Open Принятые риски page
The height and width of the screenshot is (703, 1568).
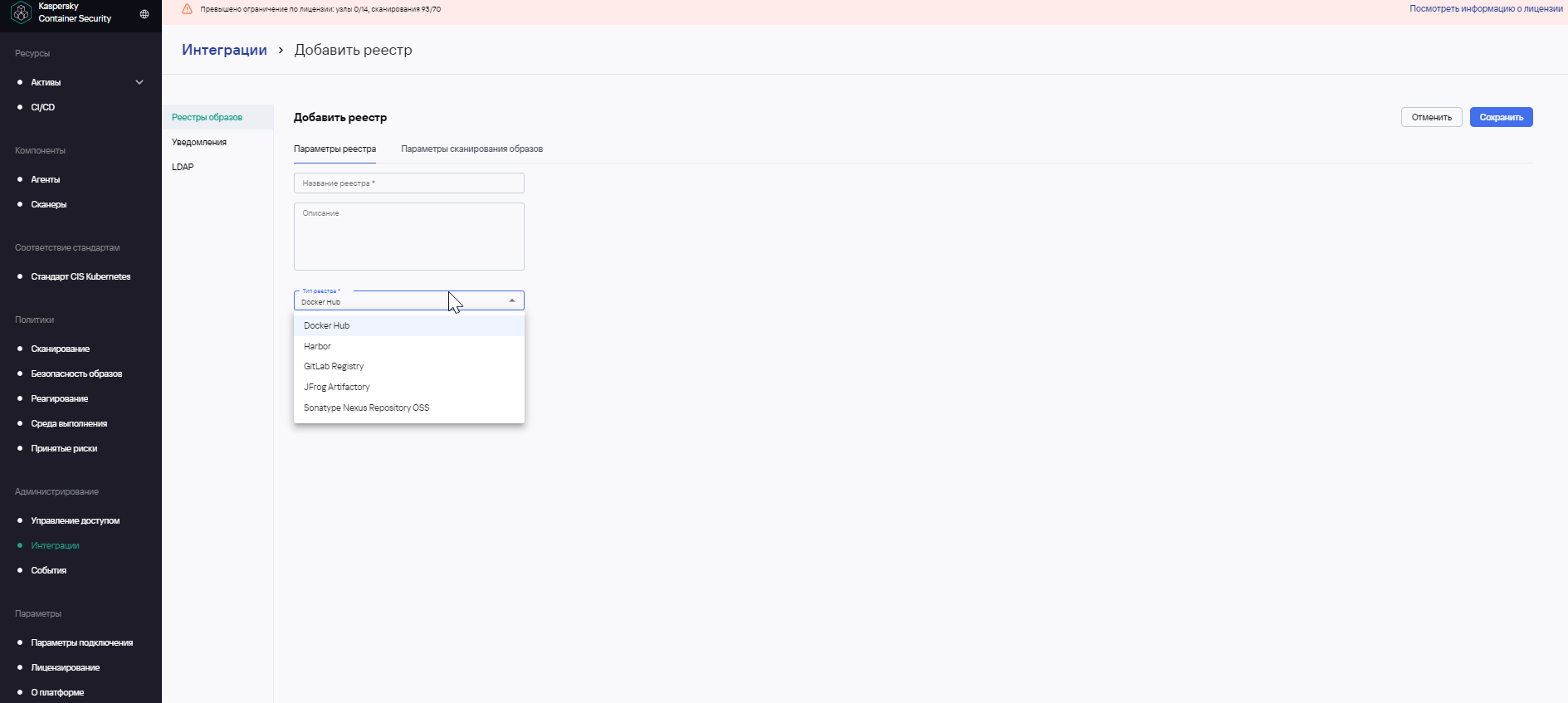coord(64,448)
